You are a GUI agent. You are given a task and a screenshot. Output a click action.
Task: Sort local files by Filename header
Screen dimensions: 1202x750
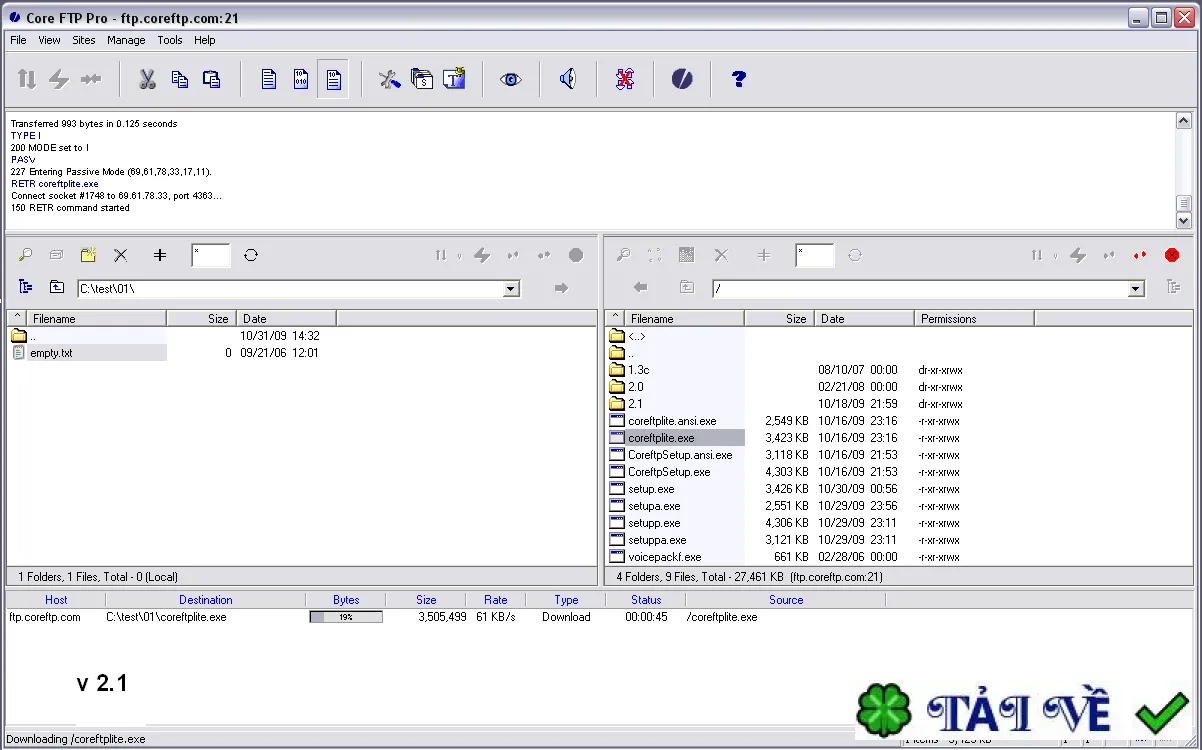96,319
